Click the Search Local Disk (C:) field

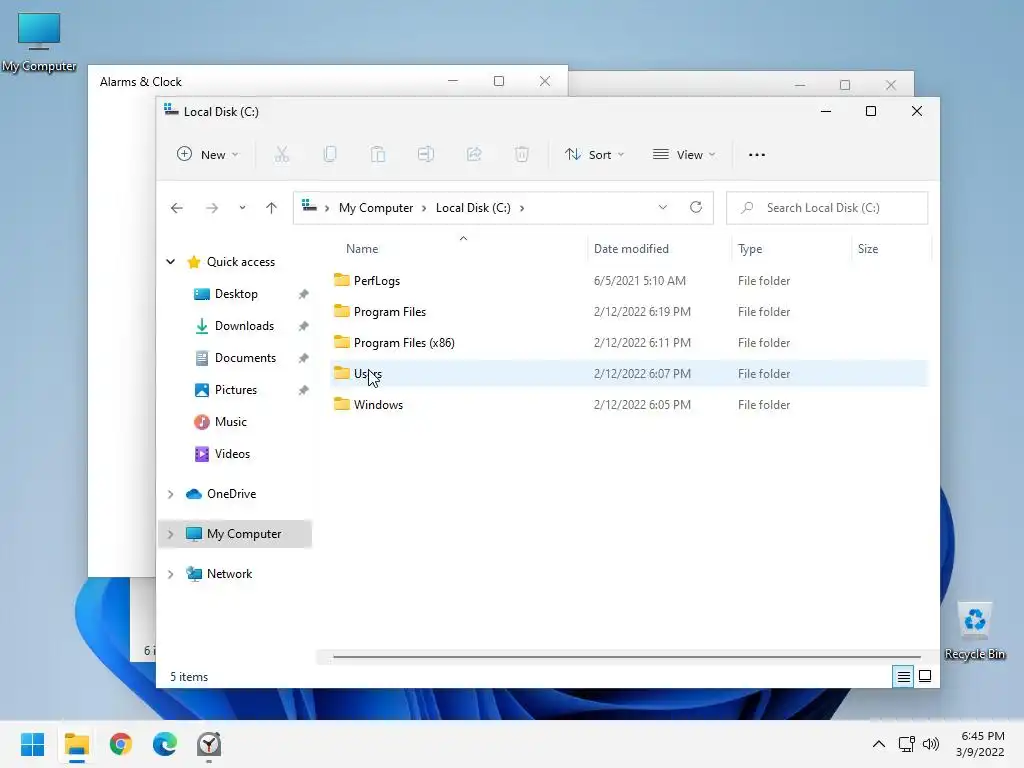click(827, 208)
